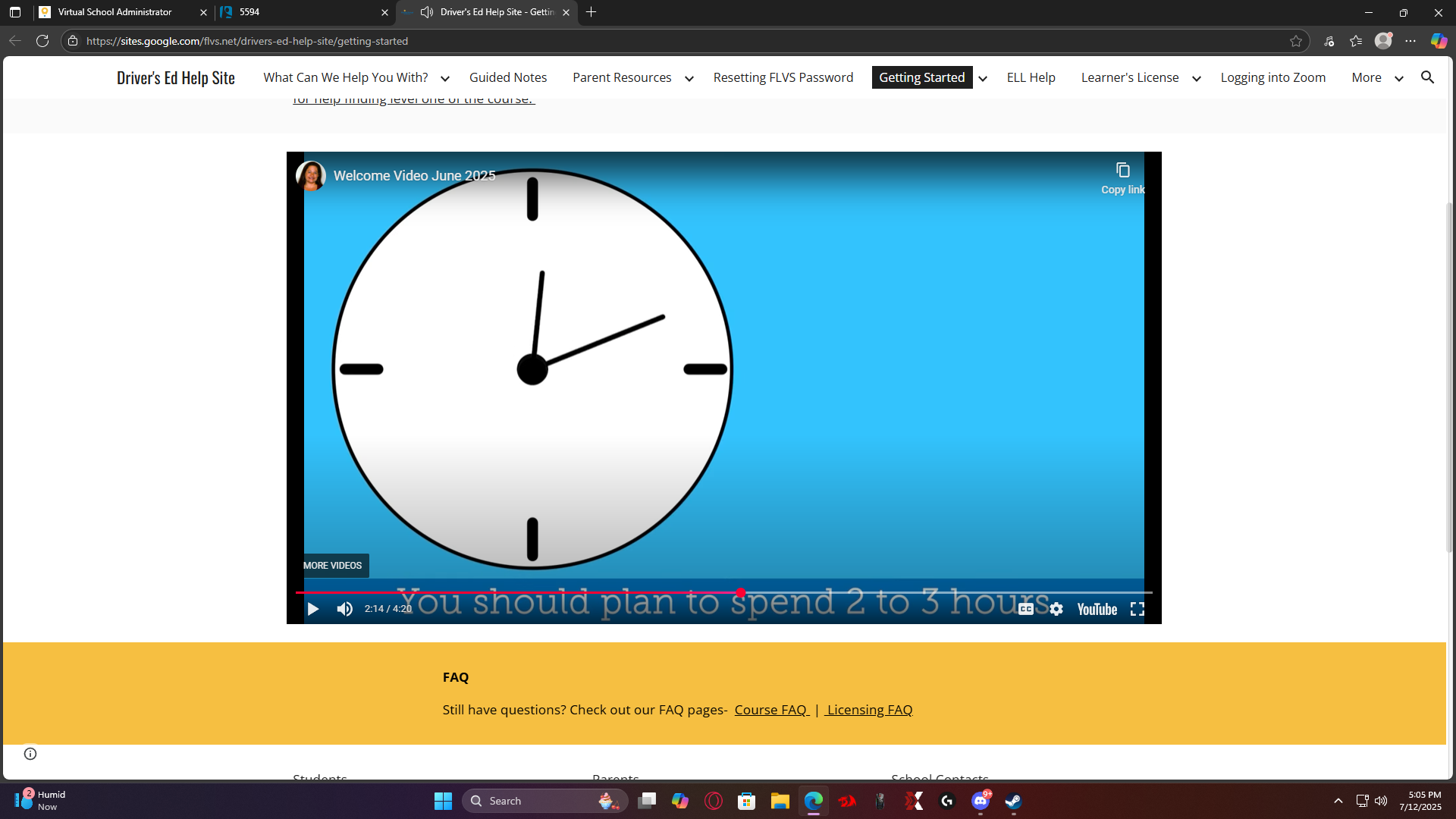This screenshot has height=819, width=1456.
Task: Toggle closed captions on the video
Action: coord(1025,609)
